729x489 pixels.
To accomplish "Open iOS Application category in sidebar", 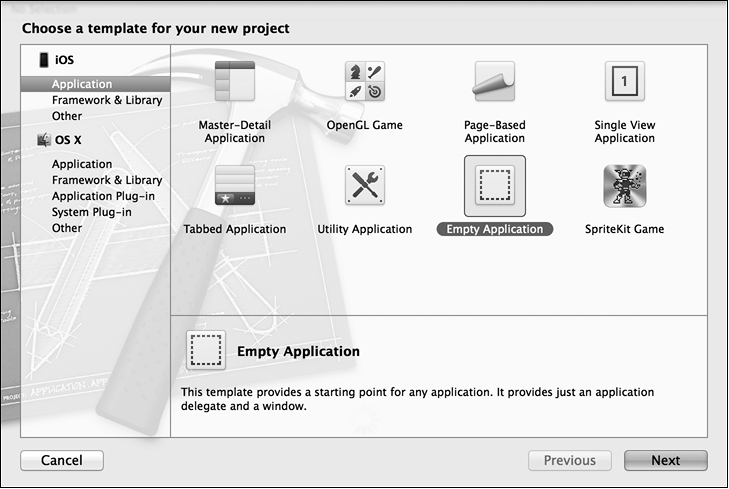I will coord(82,84).
